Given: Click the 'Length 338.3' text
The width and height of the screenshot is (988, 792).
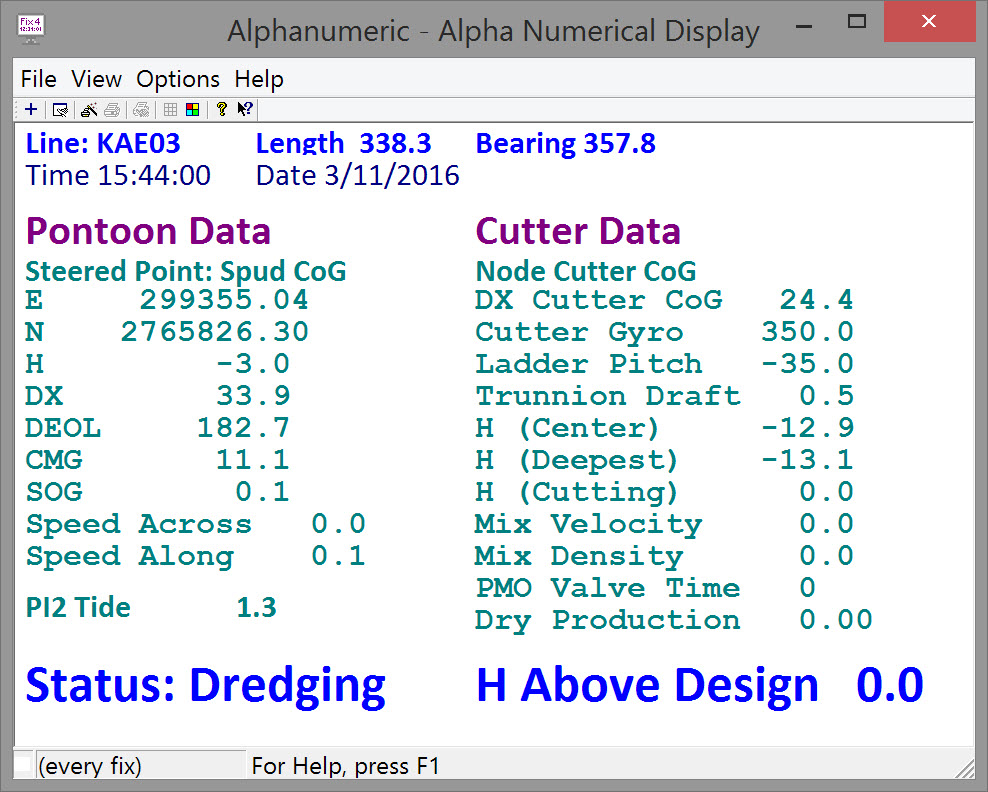Looking at the screenshot, I should [343, 145].
